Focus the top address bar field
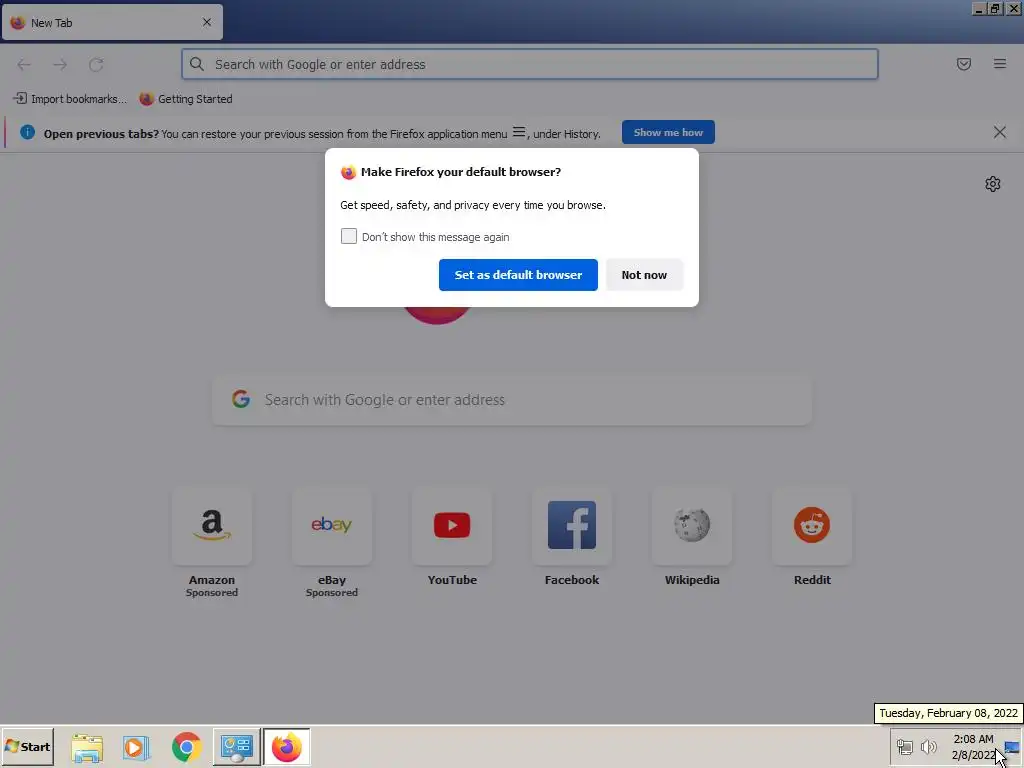This screenshot has height=768, width=1024. click(530, 64)
